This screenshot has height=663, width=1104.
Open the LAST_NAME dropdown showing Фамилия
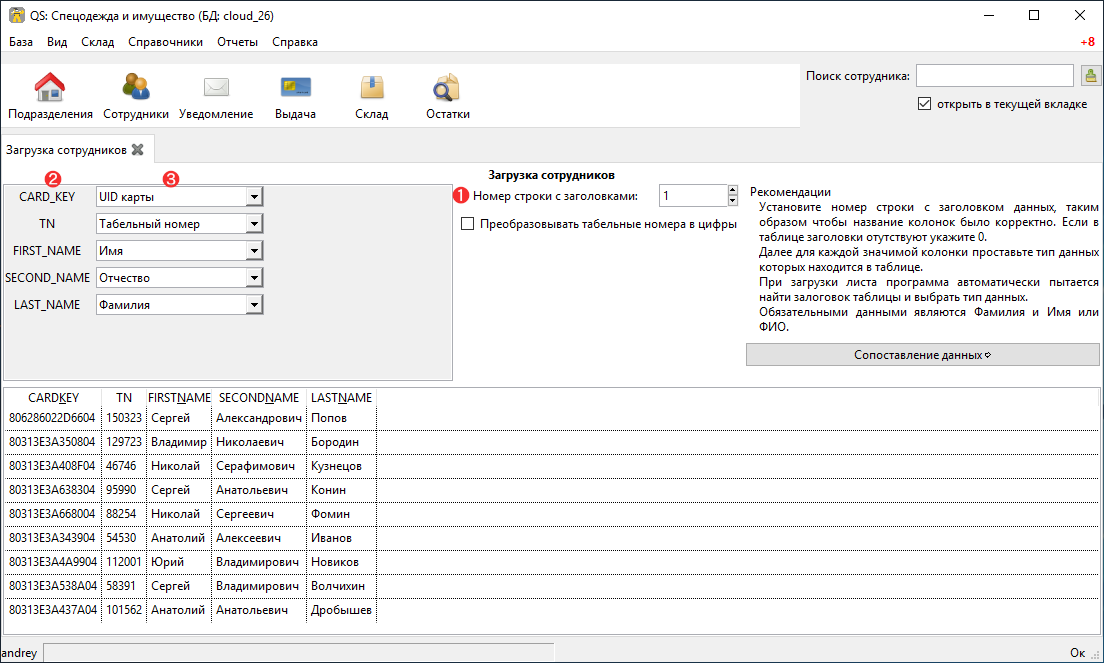tap(254, 305)
